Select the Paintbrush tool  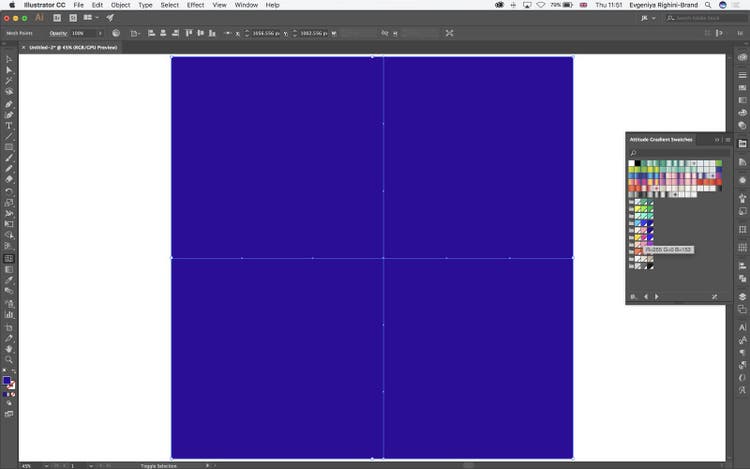(9, 158)
